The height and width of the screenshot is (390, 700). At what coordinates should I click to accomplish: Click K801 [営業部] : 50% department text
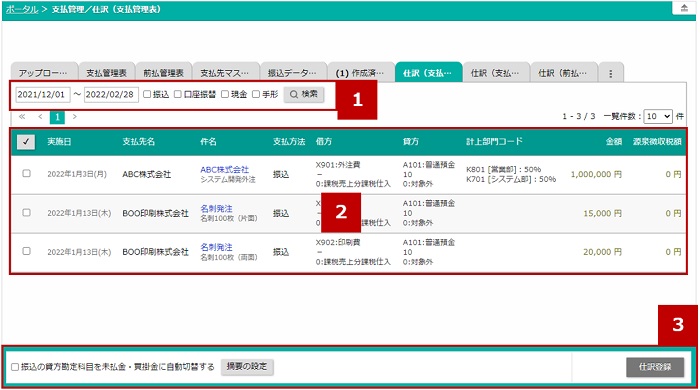504,170
